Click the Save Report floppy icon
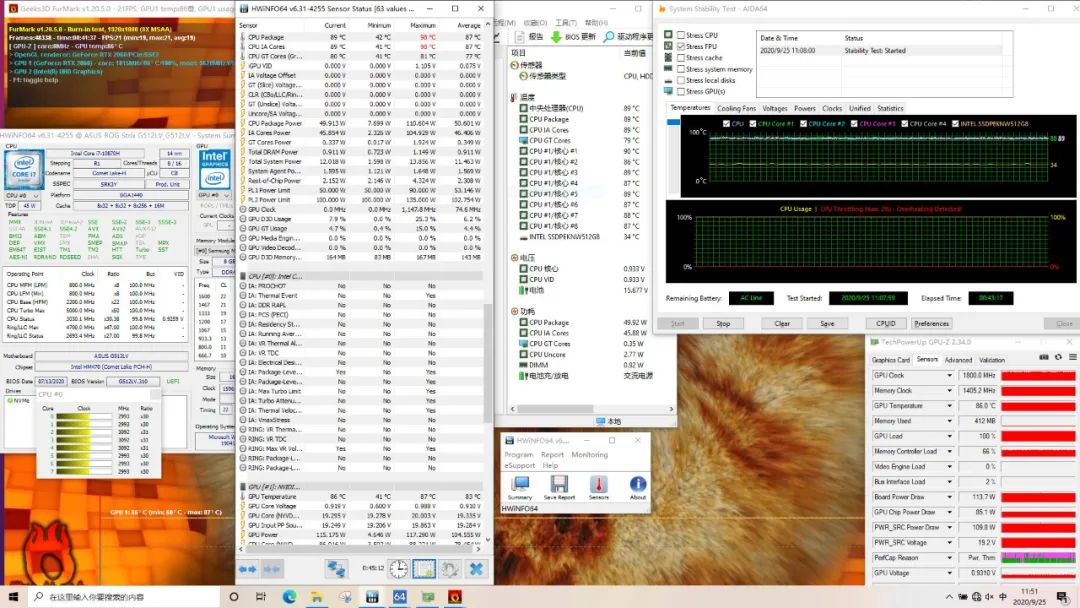 pos(559,484)
